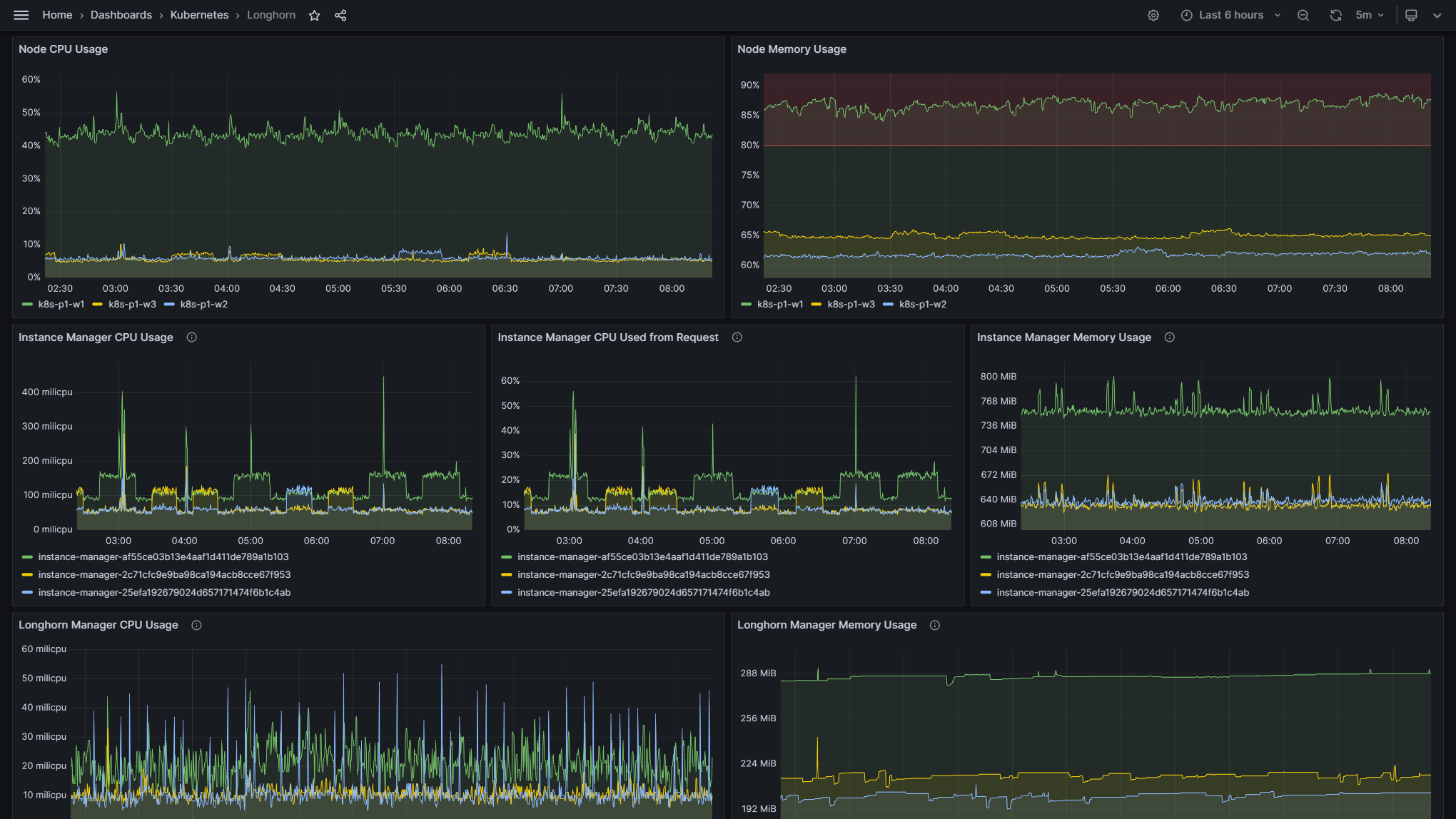This screenshot has width=1456, height=819.
Task: Open the hamburger navigation menu
Action: (x=21, y=15)
